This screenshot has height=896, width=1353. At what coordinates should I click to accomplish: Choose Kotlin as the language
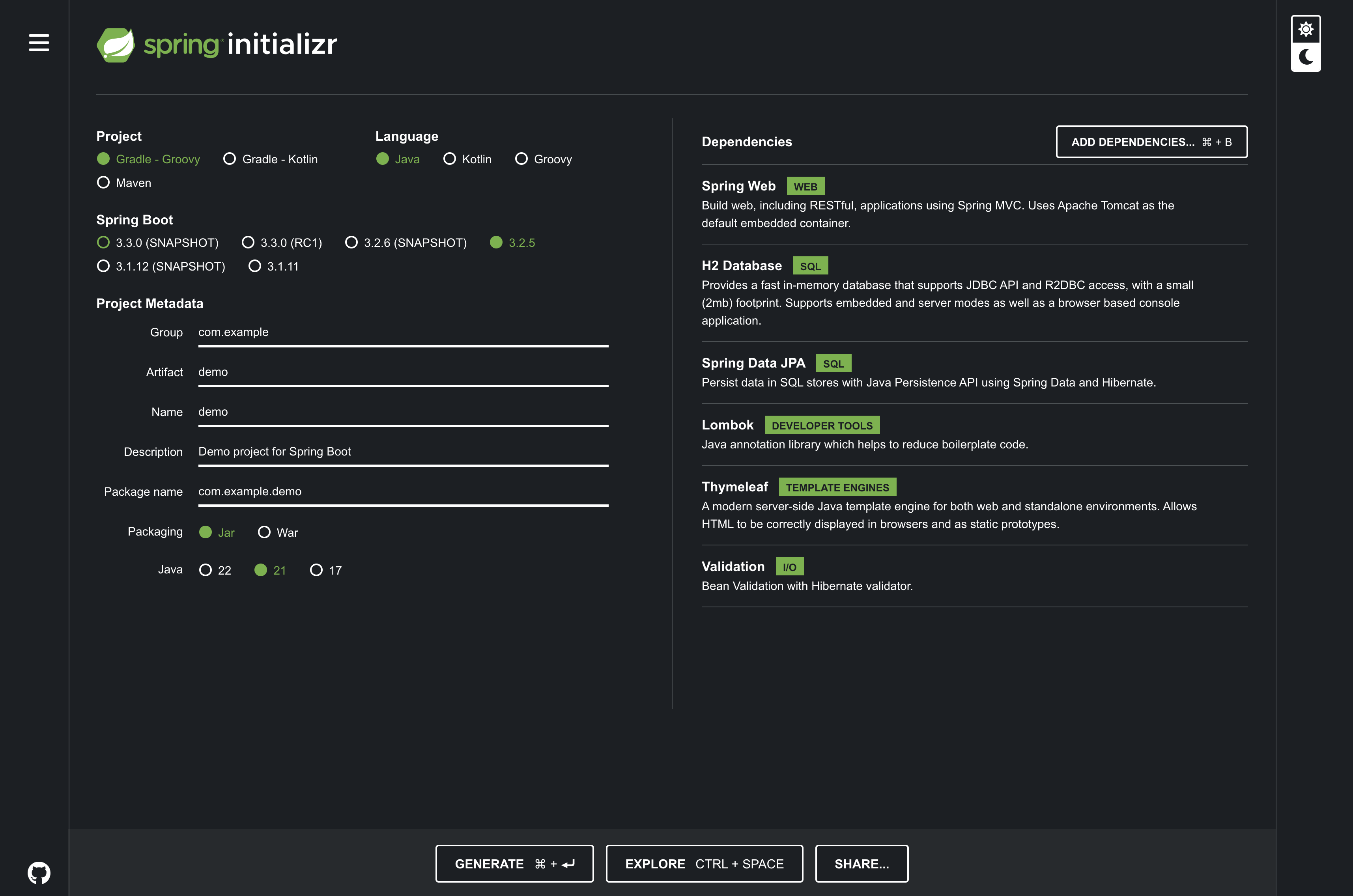pyautogui.click(x=467, y=159)
